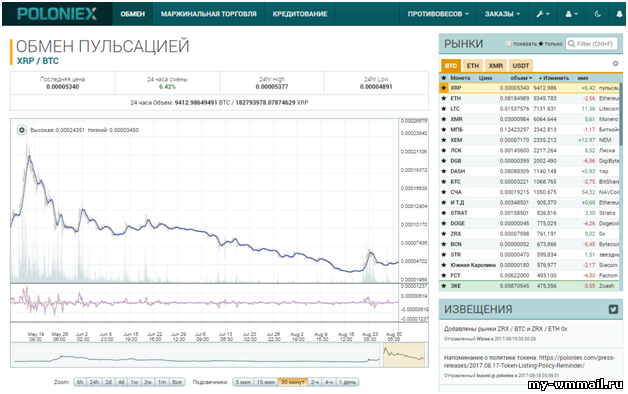The image size is (628, 394).
Task: Select the ETH market row
Action: pyautogui.click(x=529, y=98)
